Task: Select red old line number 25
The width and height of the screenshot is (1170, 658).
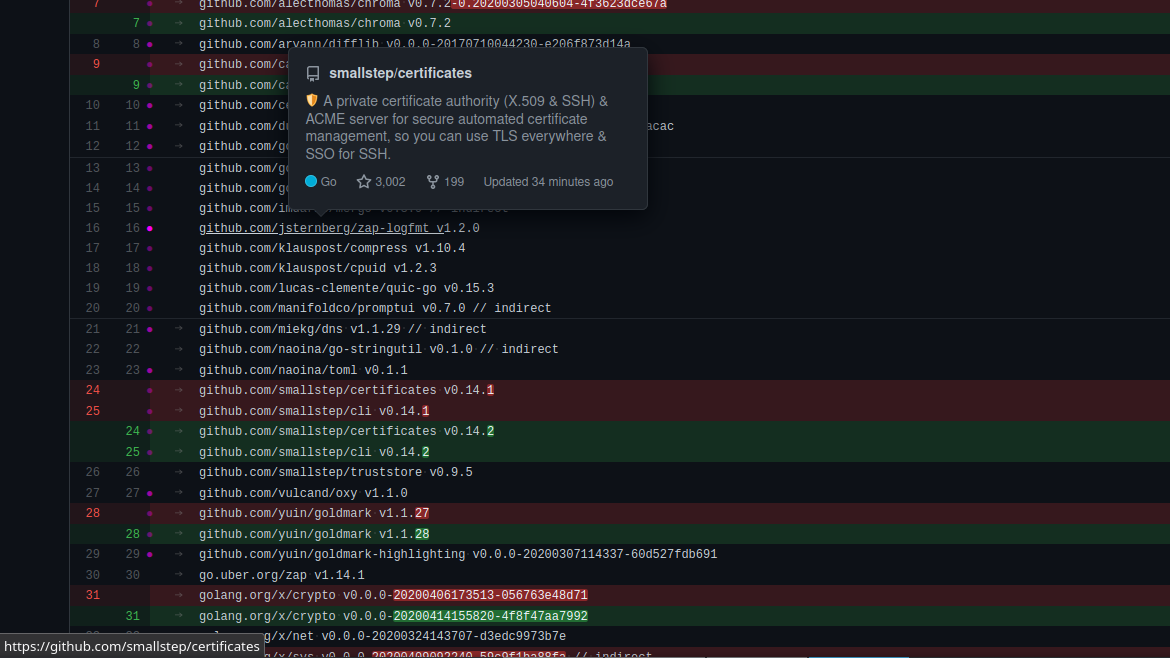Action: pyautogui.click(x=93, y=411)
